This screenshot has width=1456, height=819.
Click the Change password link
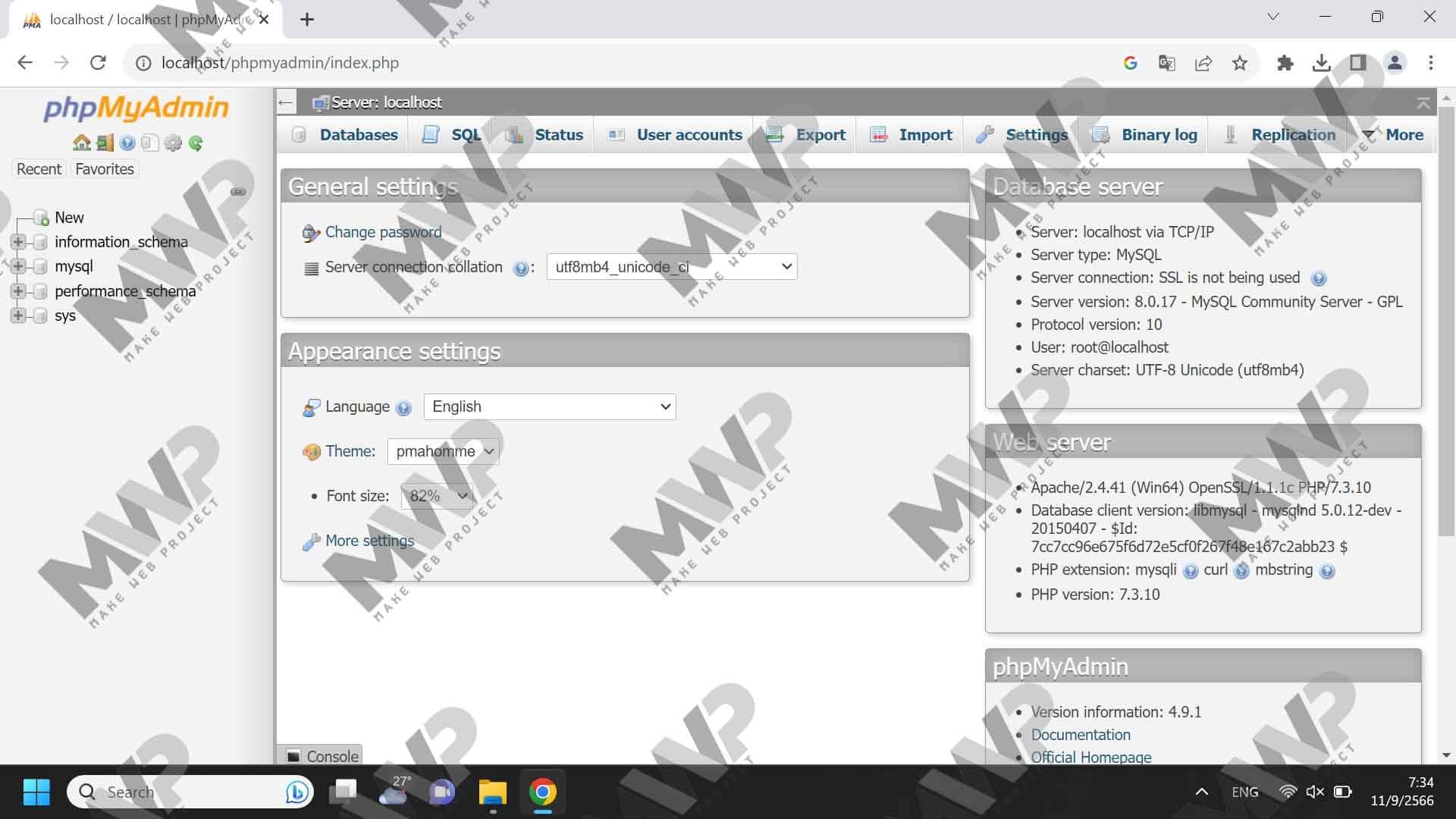(383, 232)
